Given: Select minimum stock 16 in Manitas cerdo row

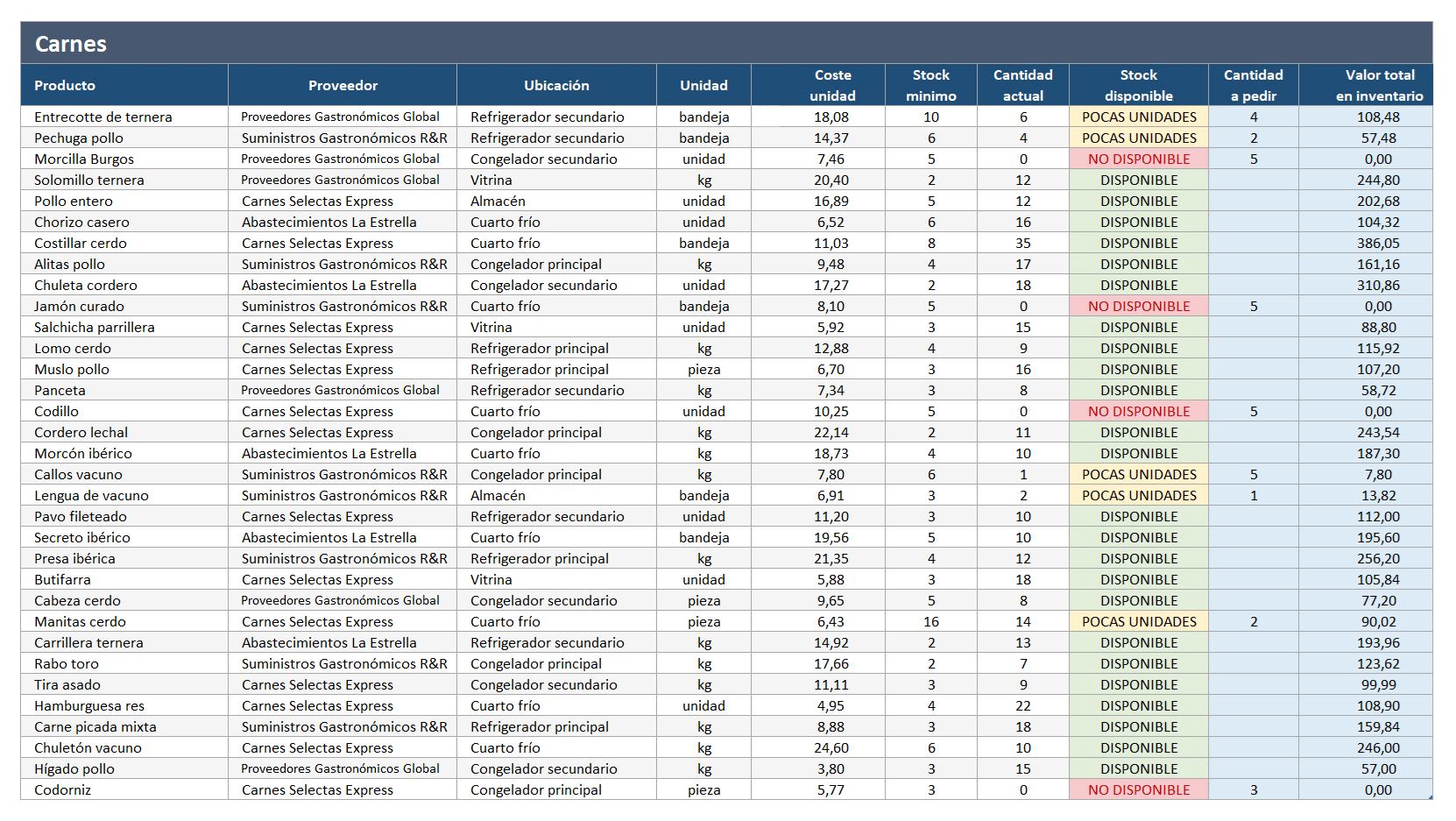Looking at the screenshot, I should pyautogui.click(x=931, y=621).
